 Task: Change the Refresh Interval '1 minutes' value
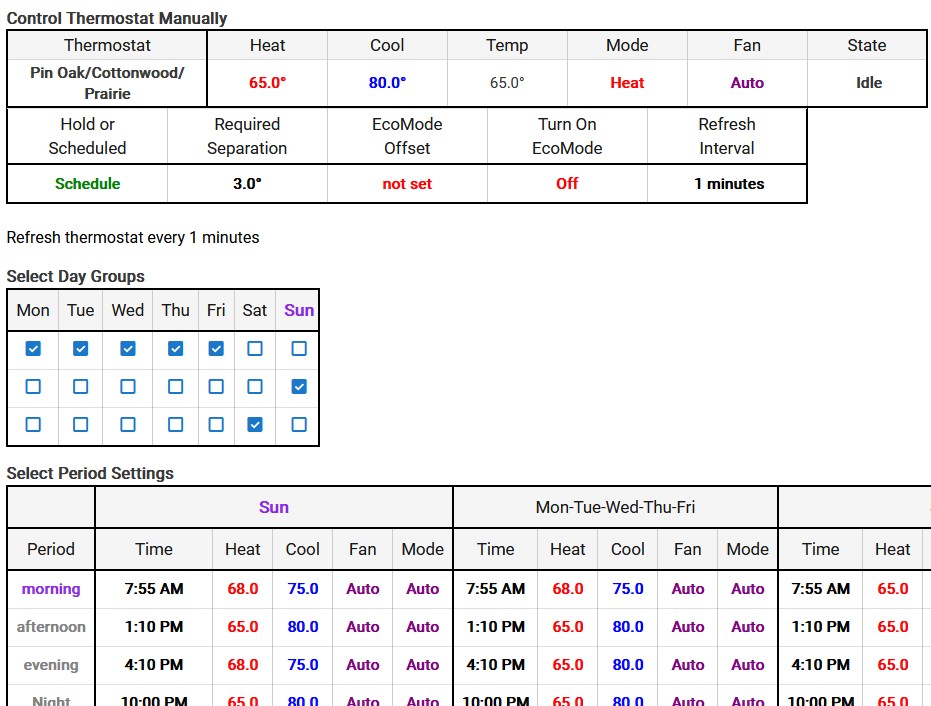(728, 184)
